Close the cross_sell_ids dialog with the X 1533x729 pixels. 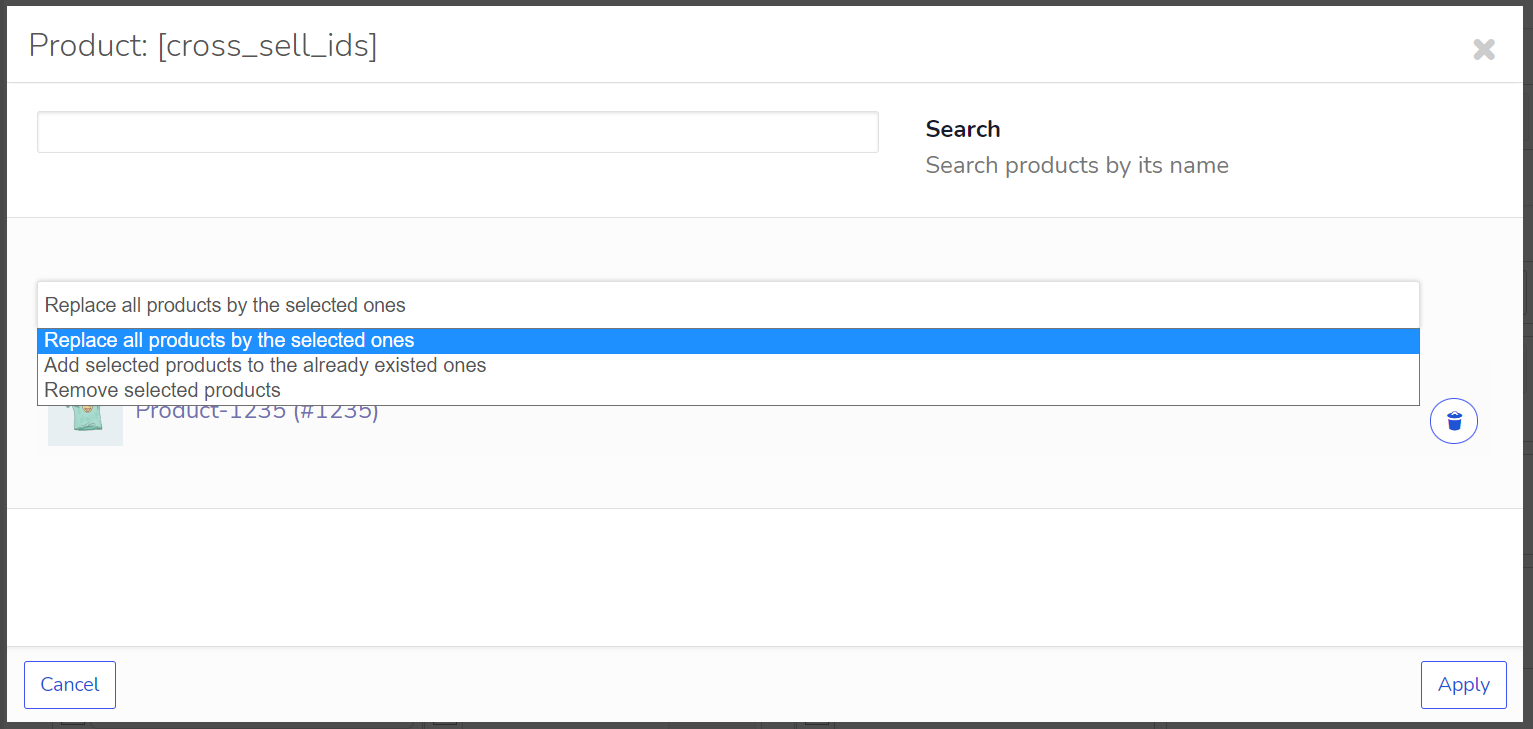[x=1484, y=49]
